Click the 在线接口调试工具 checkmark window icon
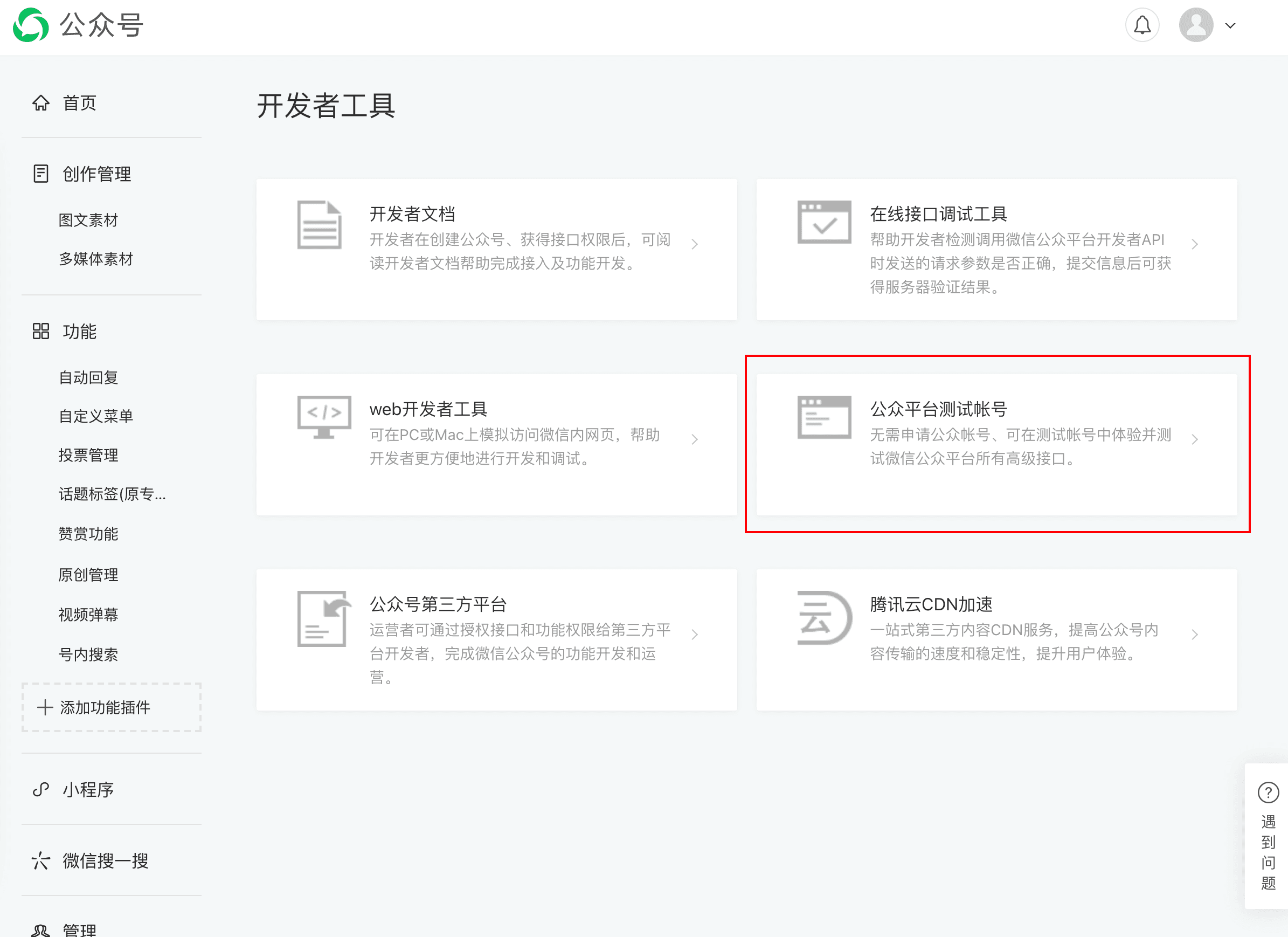 tap(823, 222)
